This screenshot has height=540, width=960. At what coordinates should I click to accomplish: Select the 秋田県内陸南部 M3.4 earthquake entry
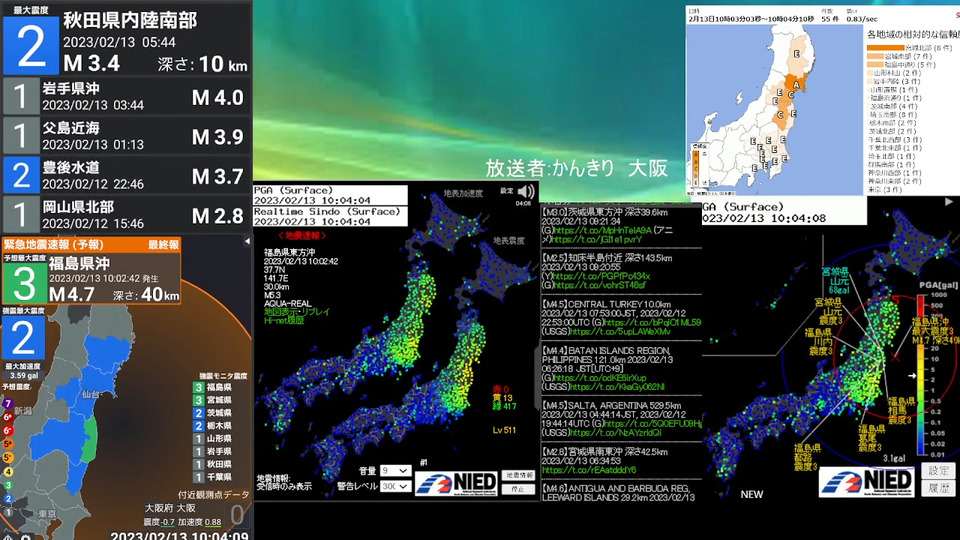(x=126, y=39)
